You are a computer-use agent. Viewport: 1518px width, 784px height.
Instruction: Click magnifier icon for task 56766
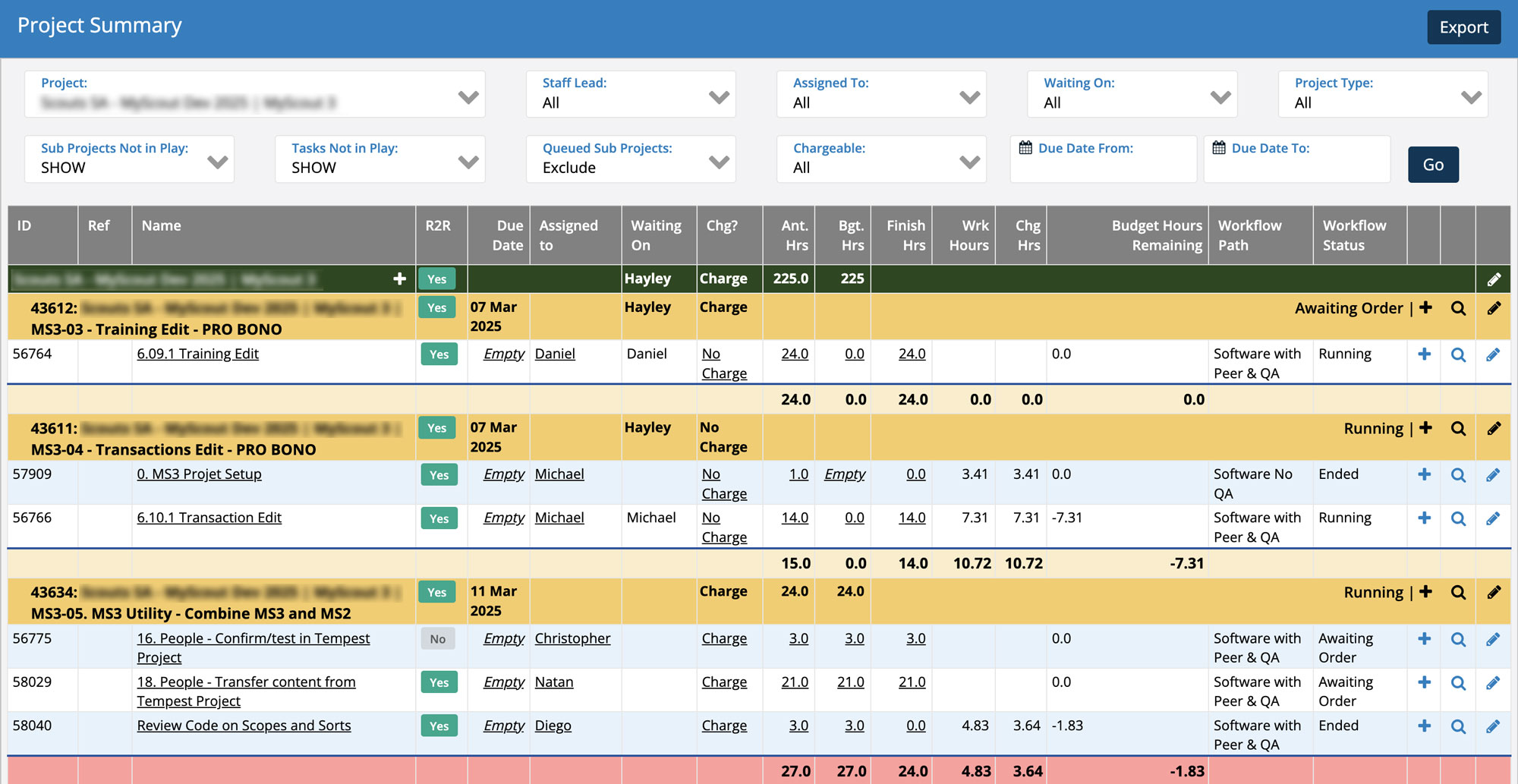pyautogui.click(x=1458, y=519)
